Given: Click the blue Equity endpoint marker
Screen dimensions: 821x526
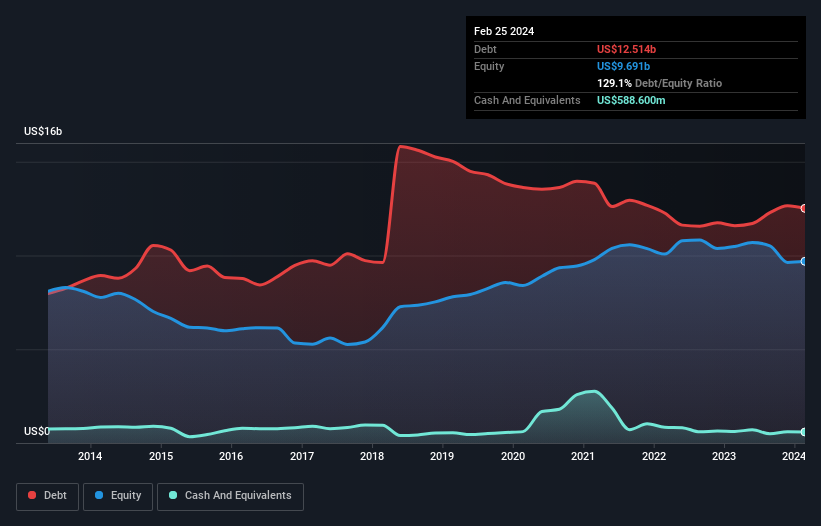Looking at the screenshot, I should click(x=804, y=261).
